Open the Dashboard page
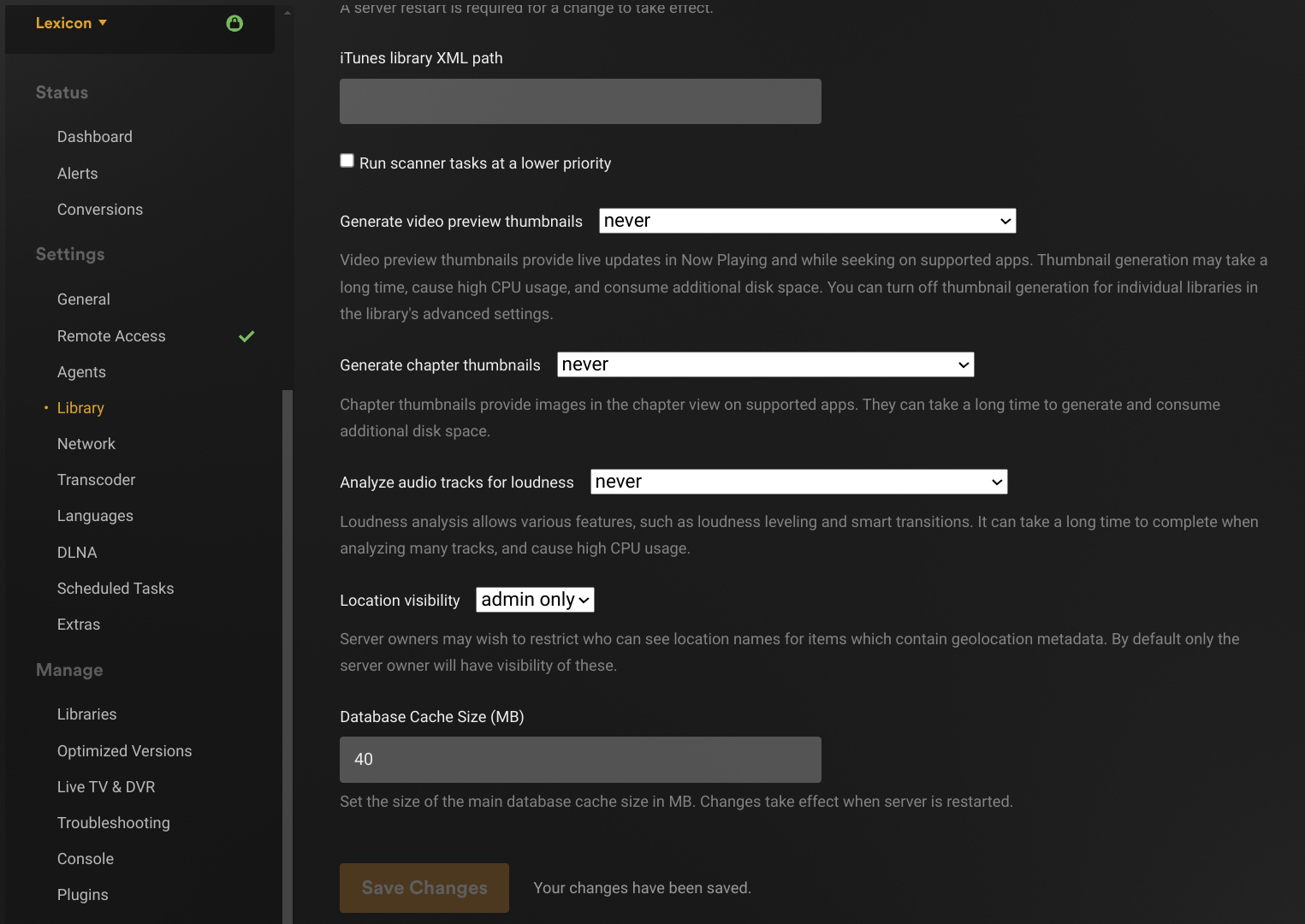The width and height of the screenshot is (1305, 924). (x=95, y=137)
